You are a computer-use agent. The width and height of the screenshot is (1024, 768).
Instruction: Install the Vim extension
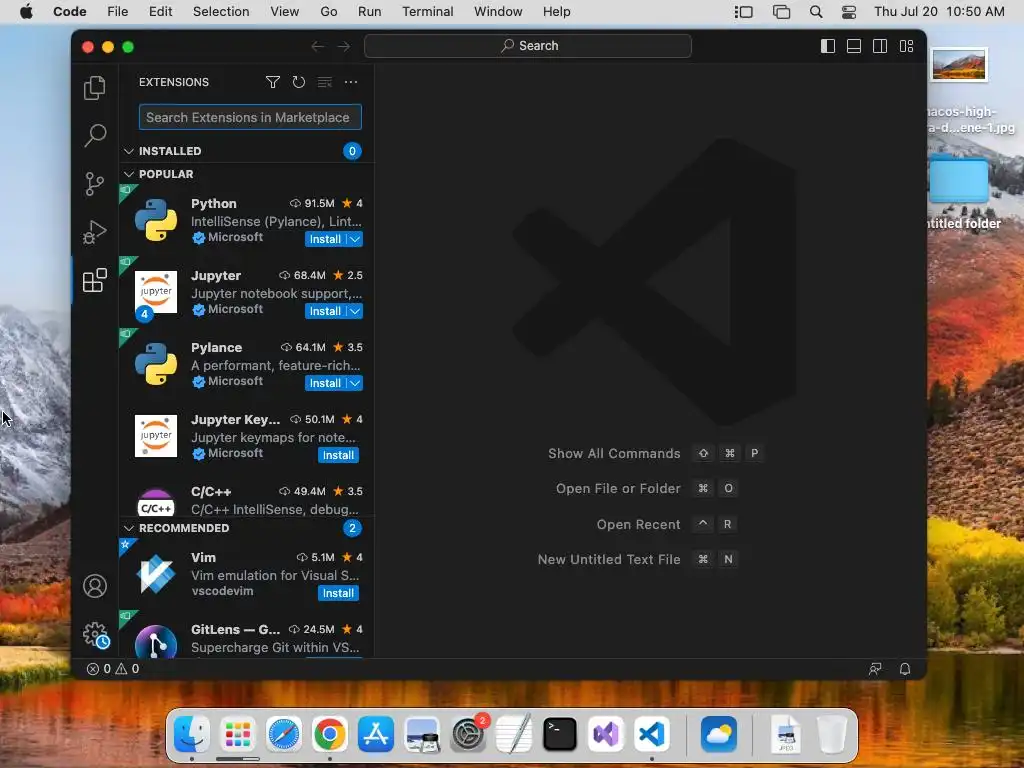(338, 593)
